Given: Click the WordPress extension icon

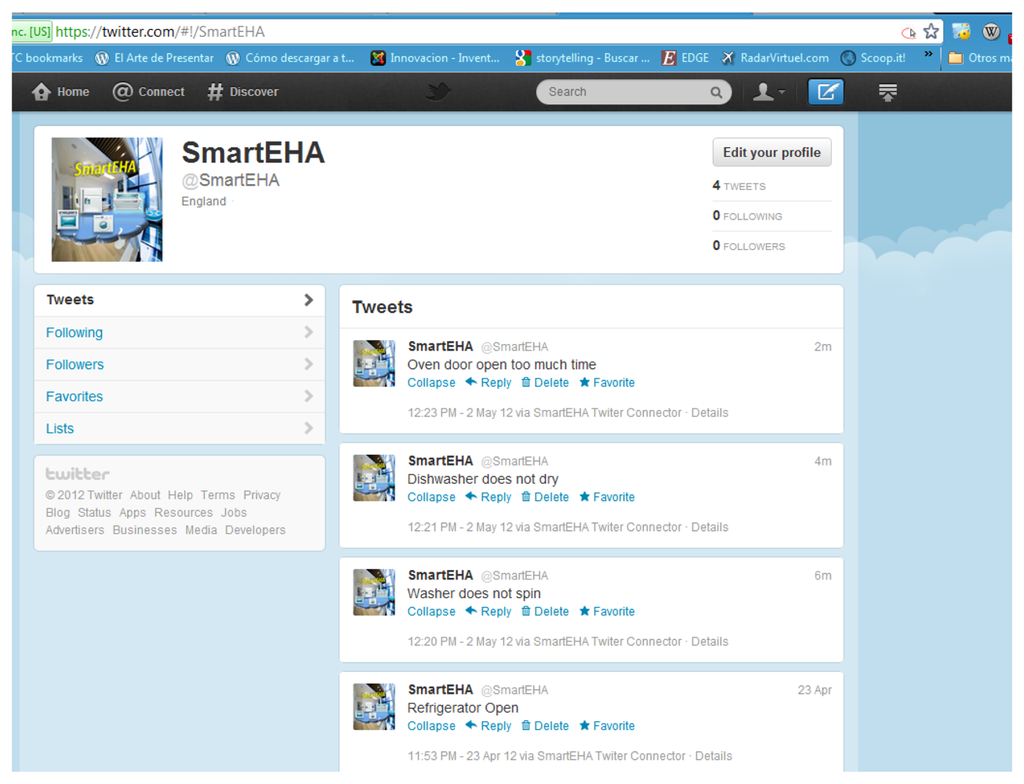Looking at the screenshot, I should click(991, 31).
